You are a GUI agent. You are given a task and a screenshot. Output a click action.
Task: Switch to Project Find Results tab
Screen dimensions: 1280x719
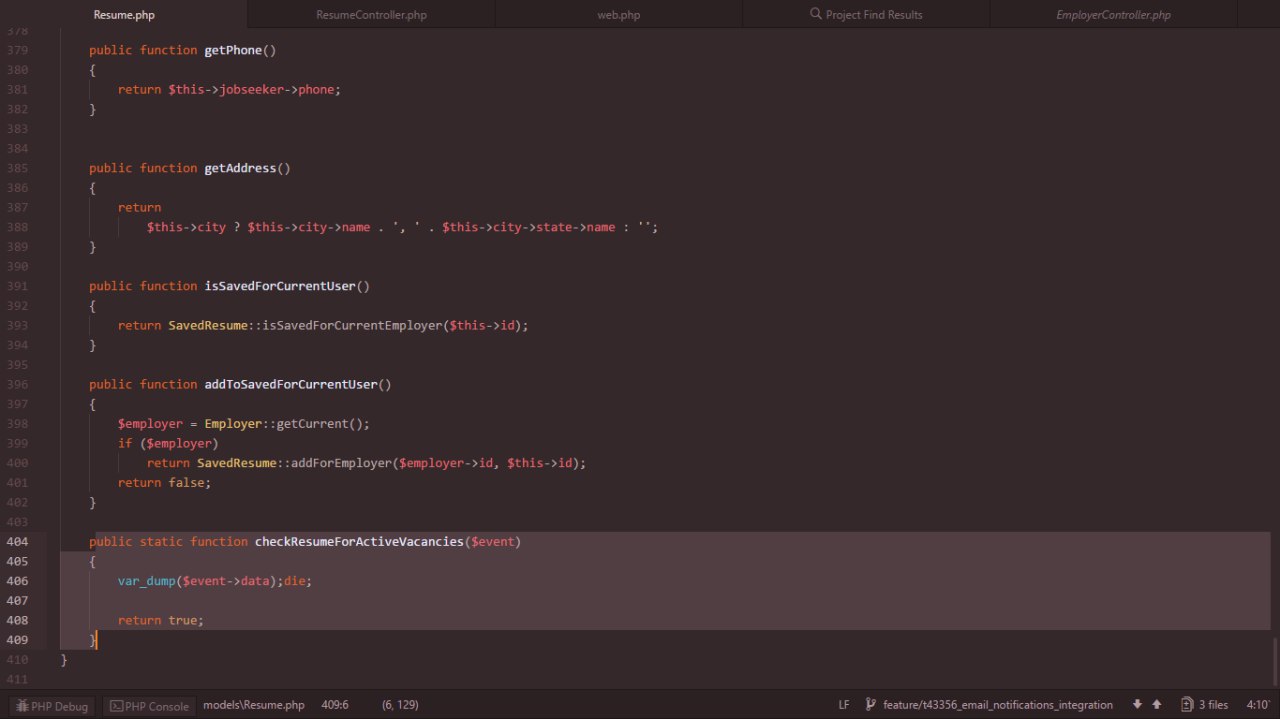[866, 15]
